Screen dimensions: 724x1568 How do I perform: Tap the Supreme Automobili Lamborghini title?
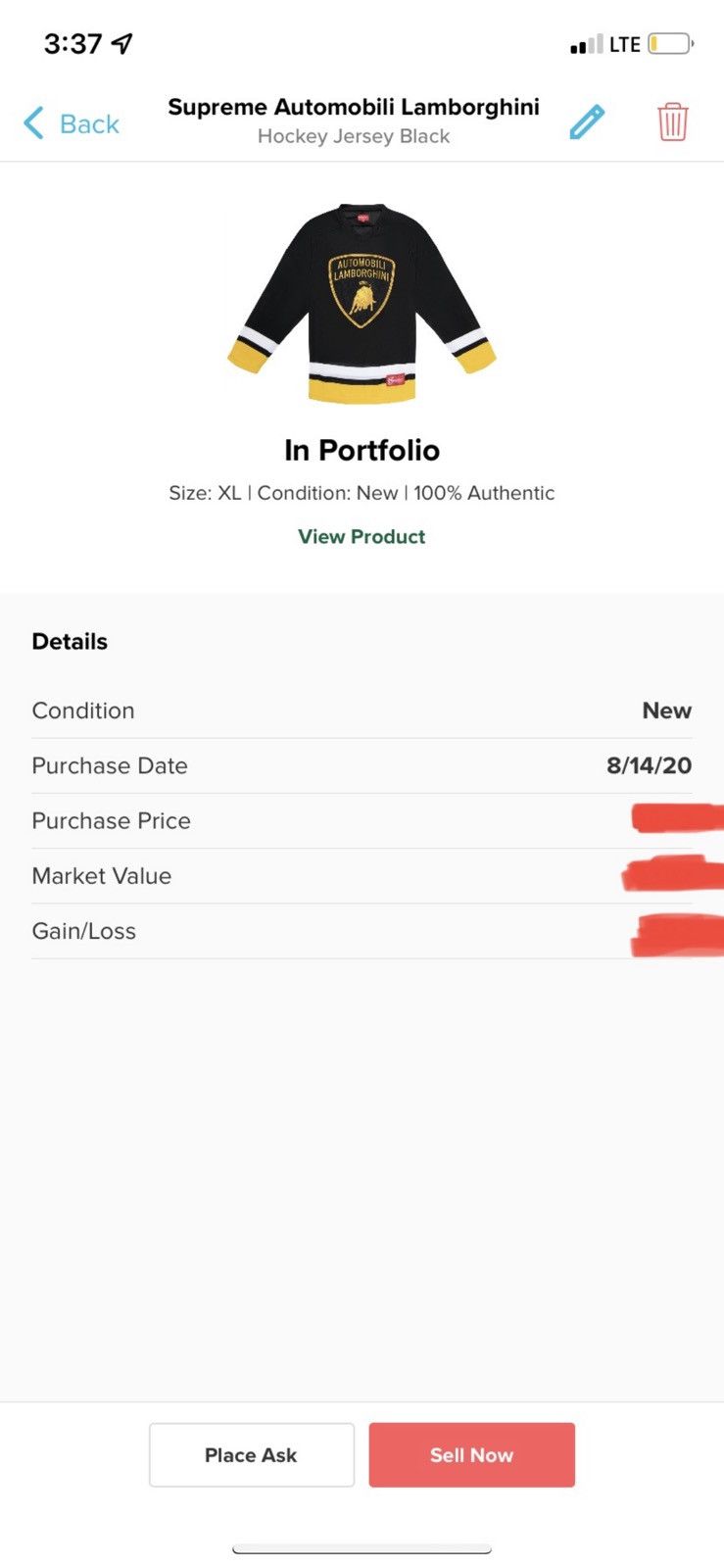pyautogui.click(x=354, y=107)
